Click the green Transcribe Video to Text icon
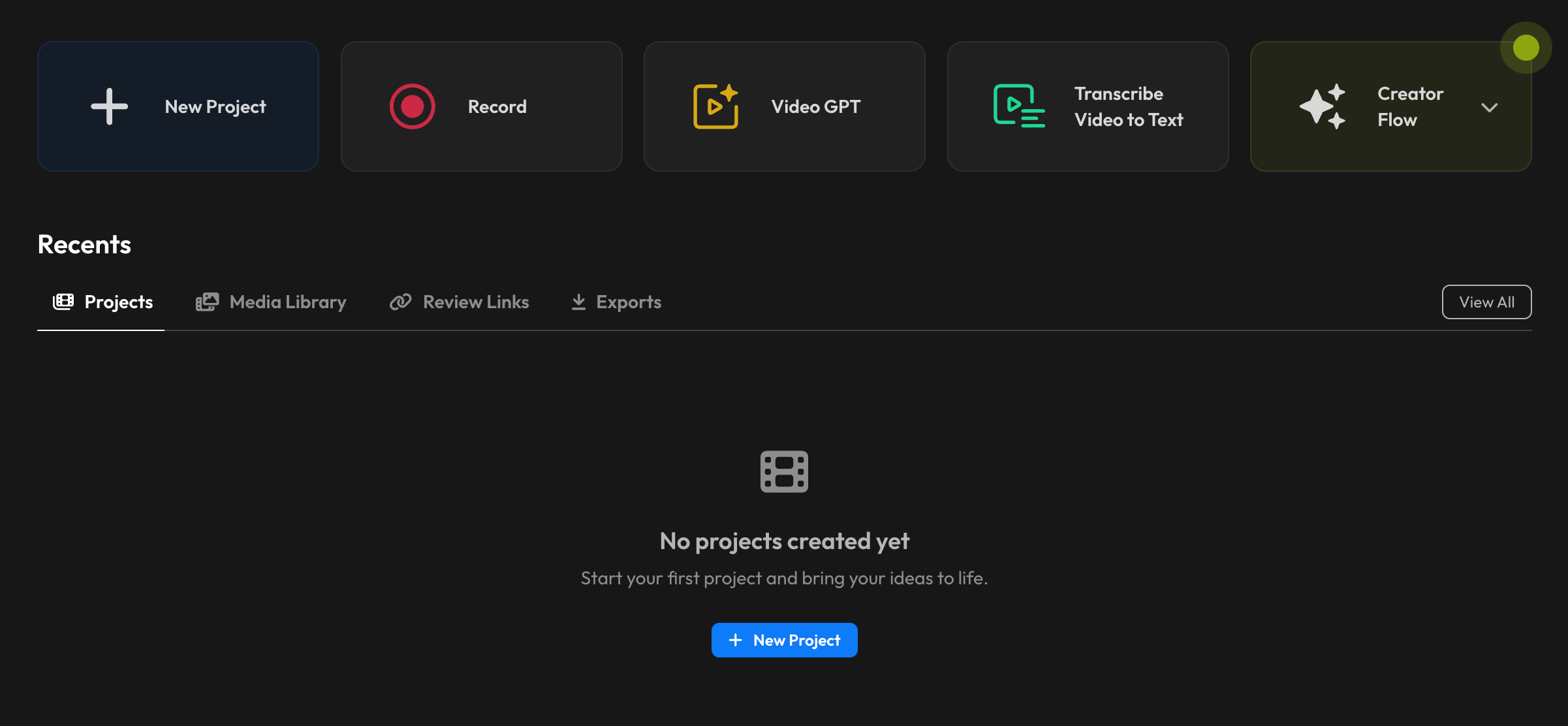This screenshot has height=726, width=1568. click(x=1018, y=106)
